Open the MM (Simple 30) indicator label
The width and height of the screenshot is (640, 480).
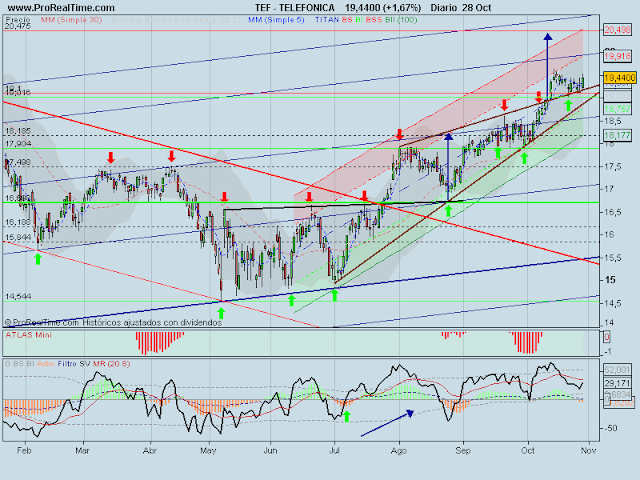point(71,20)
